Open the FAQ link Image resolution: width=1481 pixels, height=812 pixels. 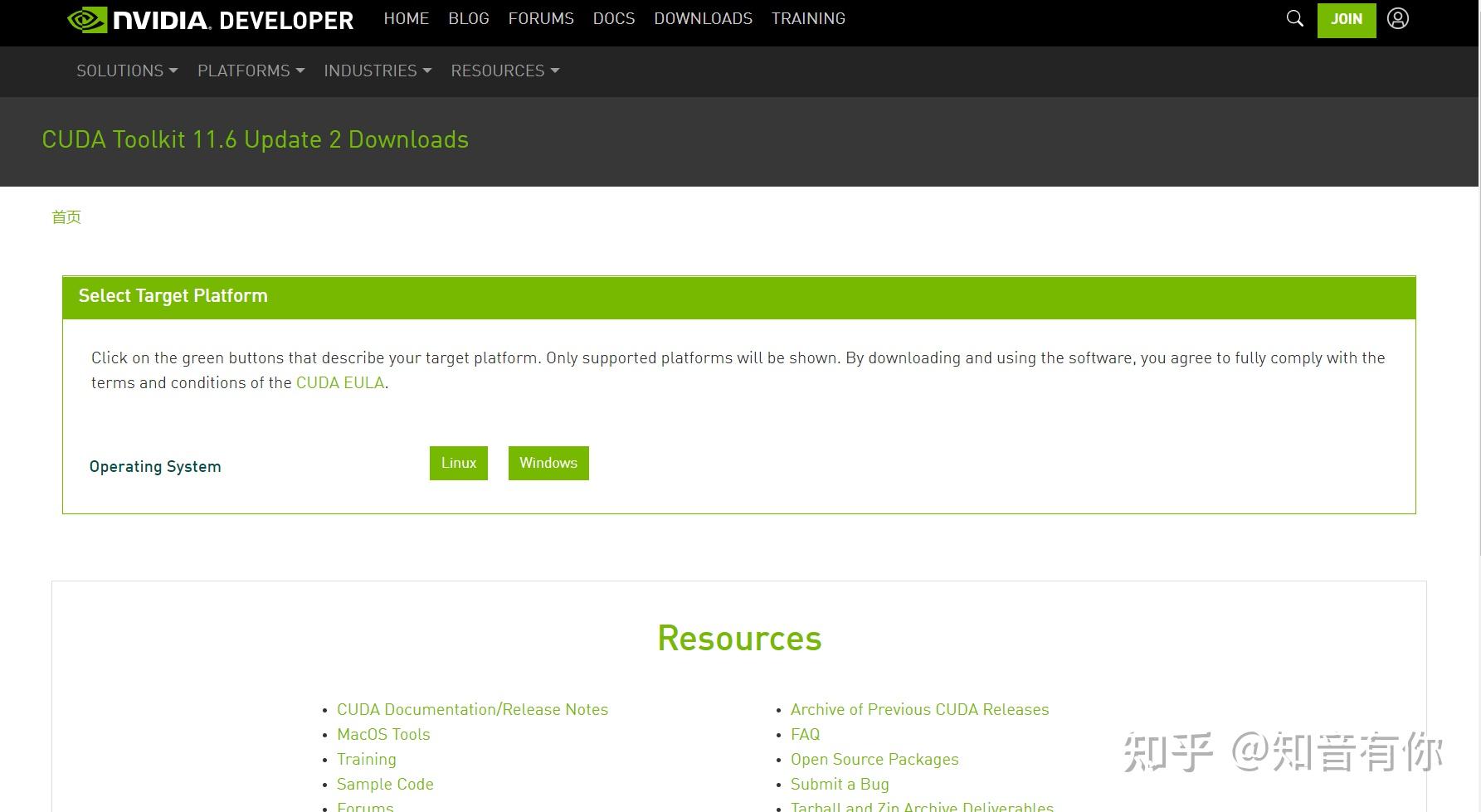click(x=805, y=734)
